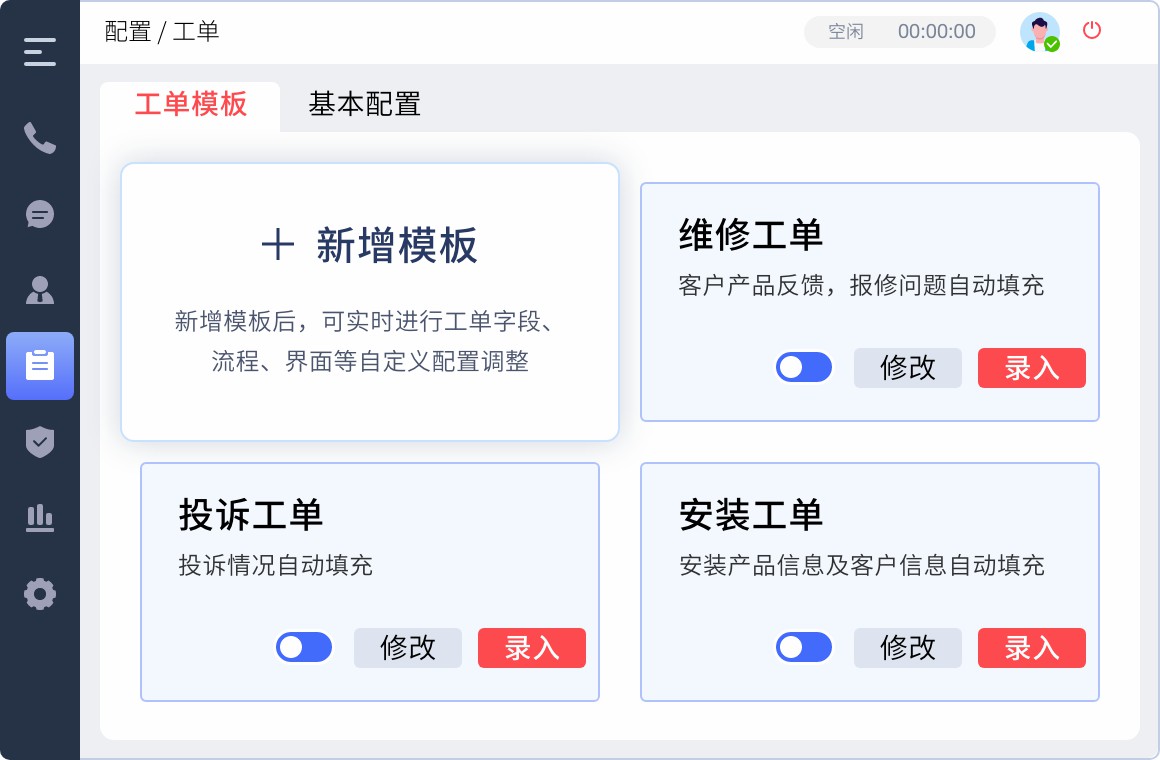Click the highlighted work order clipboard icon
Viewport: 1160px width, 760px height.
click(x=40, y=366)
